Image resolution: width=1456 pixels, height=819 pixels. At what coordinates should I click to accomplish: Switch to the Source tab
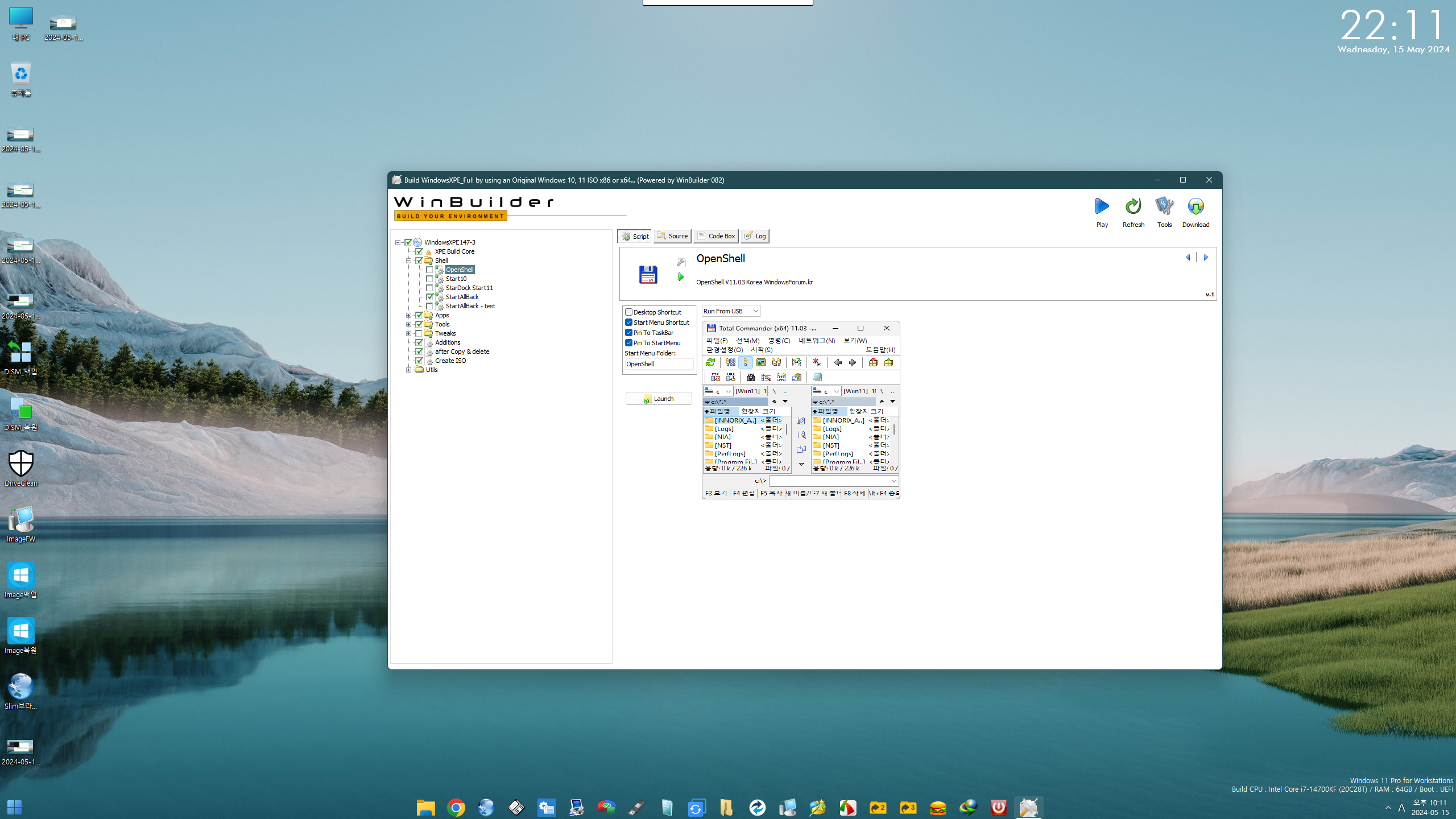pyautogui.click(x=672, y=236)
